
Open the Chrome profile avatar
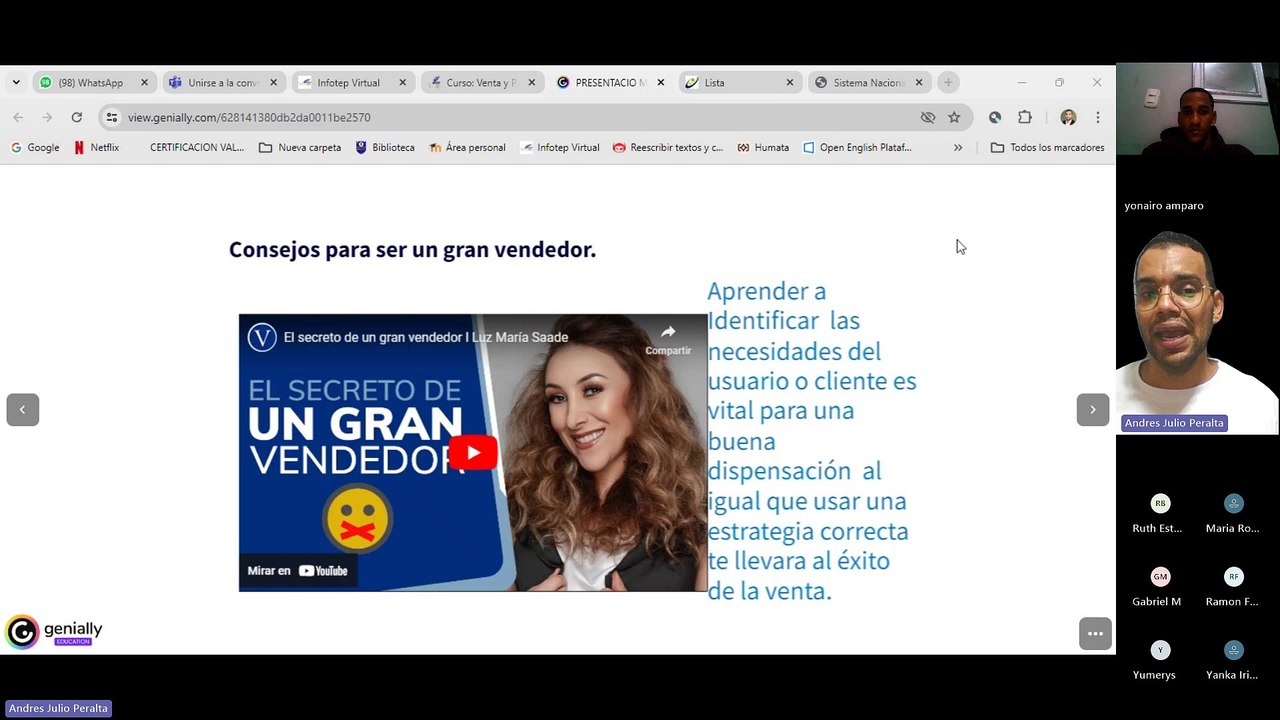[1068, 117]
